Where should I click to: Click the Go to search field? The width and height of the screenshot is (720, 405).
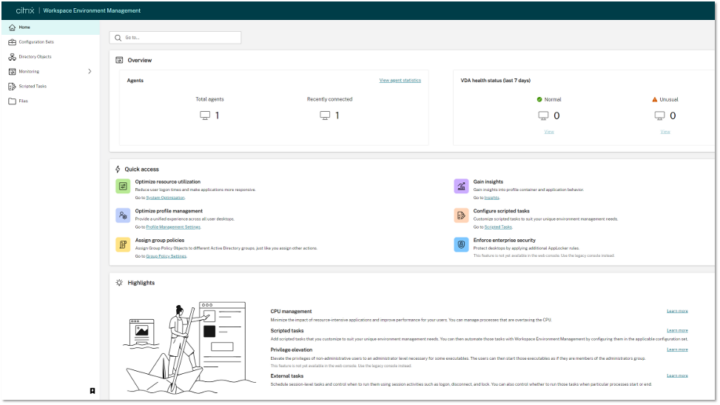[x=175, y=38]
